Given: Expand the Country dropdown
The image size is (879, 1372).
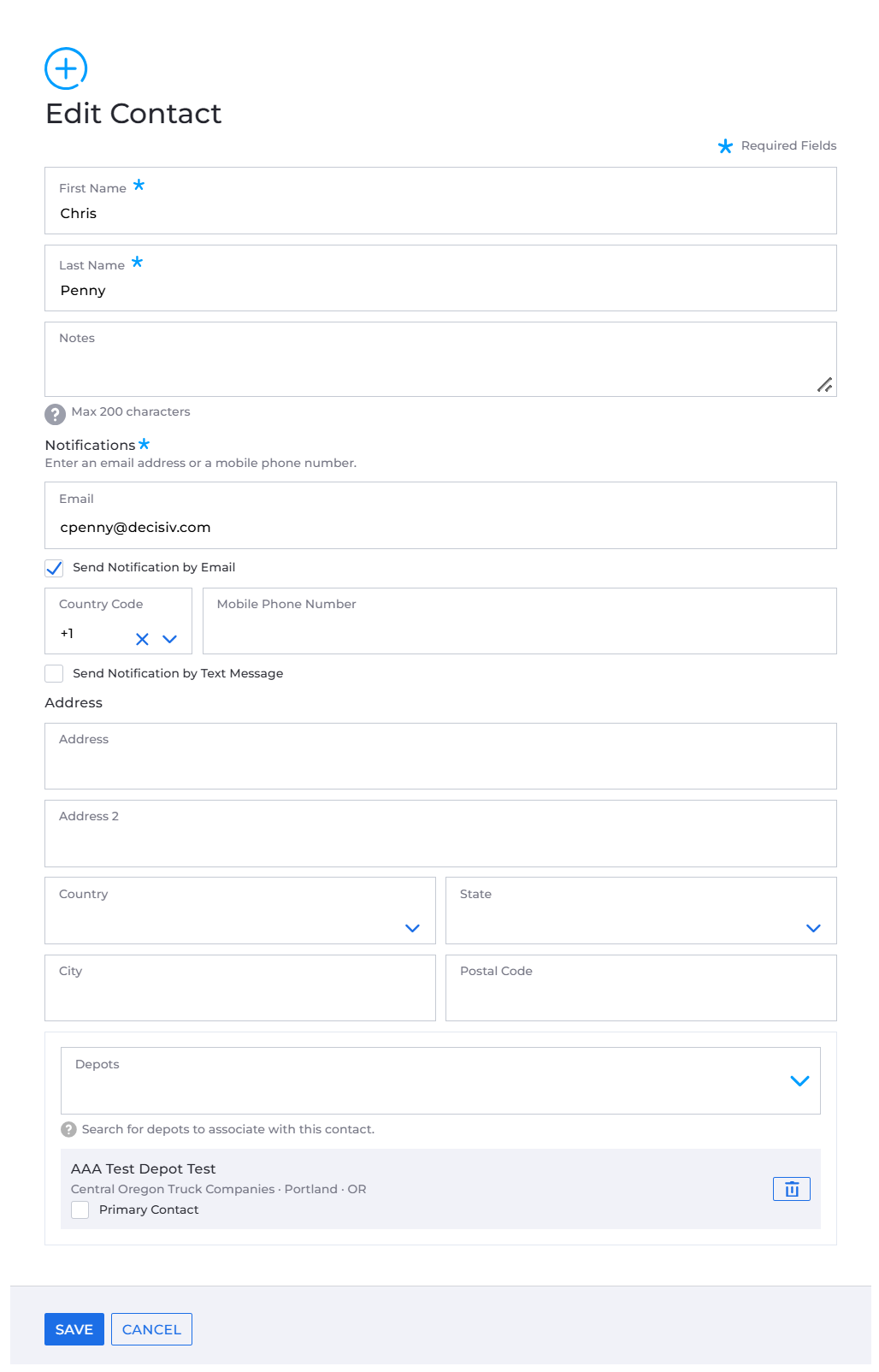Looking at the screenshot, I should coord(412,928).
